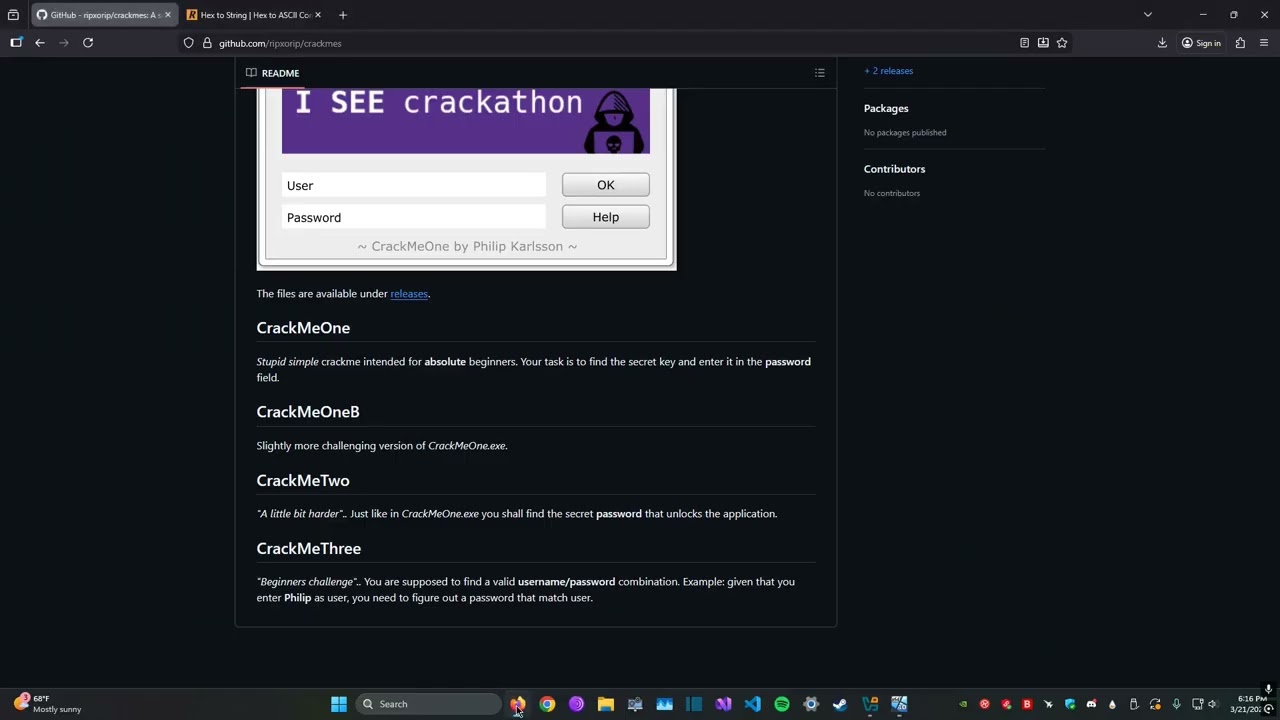
Task: Launch Steam from the taskbar
Action: point(840,704)
